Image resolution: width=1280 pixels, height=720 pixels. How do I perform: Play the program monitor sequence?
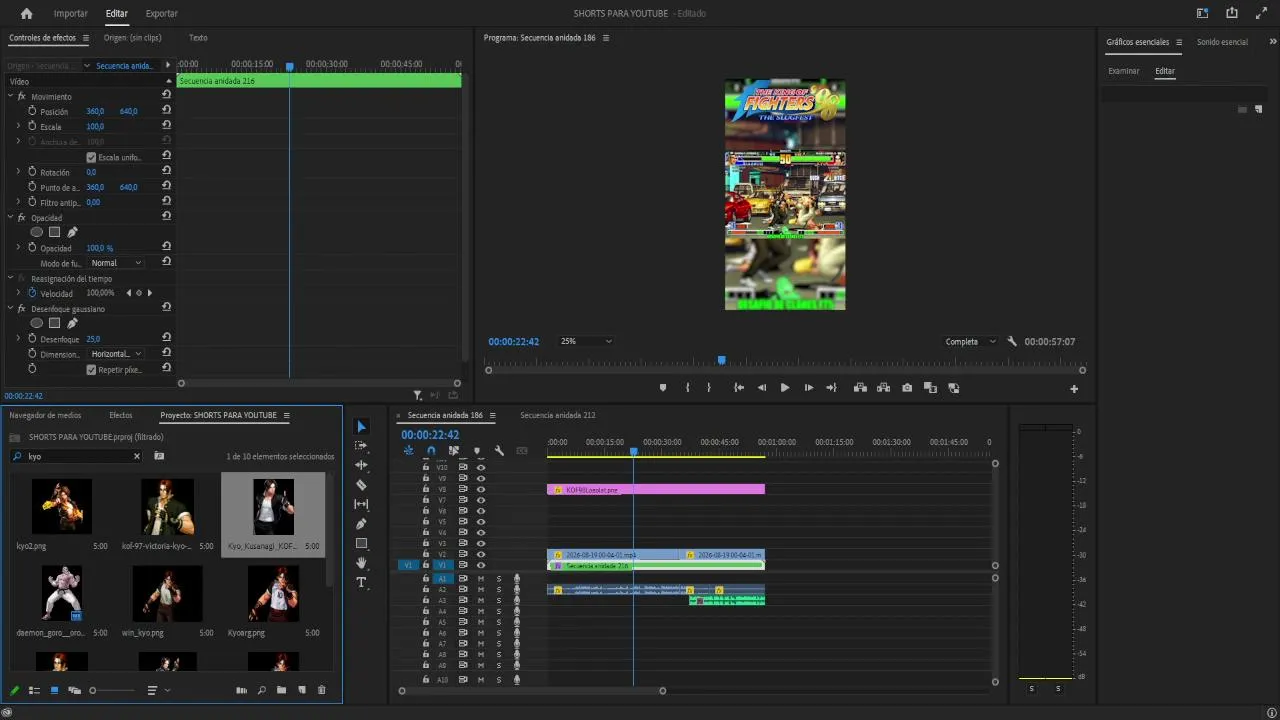pos(785,388)
